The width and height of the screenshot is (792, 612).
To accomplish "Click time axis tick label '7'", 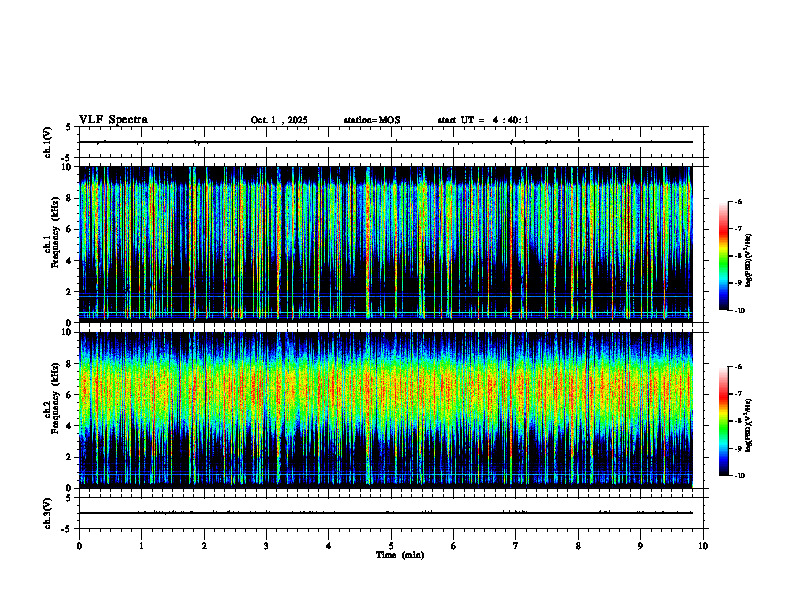I will point(516,546).
